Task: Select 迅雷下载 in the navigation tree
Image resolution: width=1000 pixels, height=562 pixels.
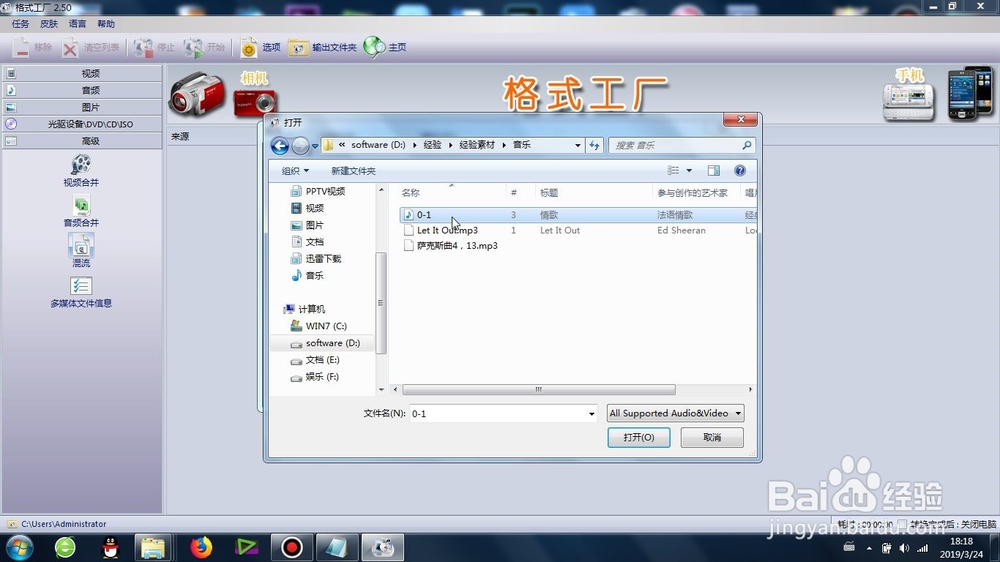Action: pos(323,258)
